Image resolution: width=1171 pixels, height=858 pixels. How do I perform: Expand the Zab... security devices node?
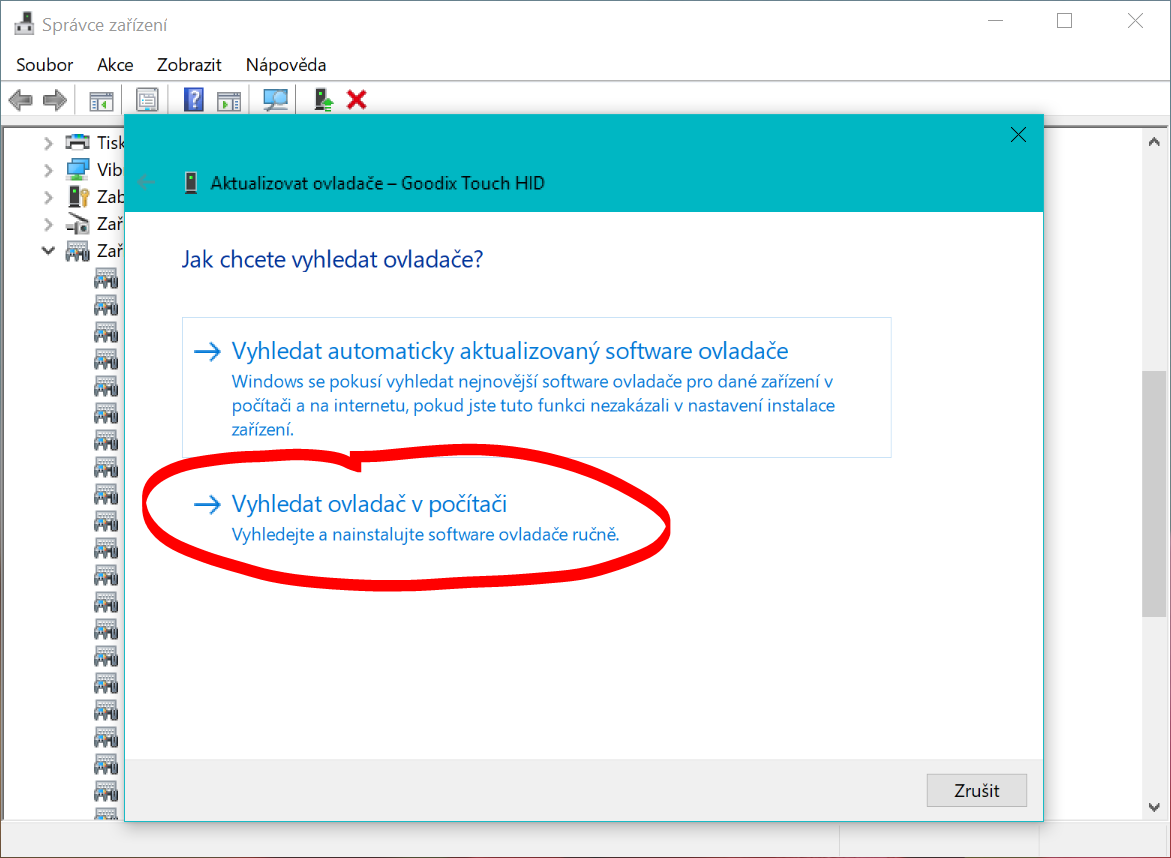pos(48,197)
